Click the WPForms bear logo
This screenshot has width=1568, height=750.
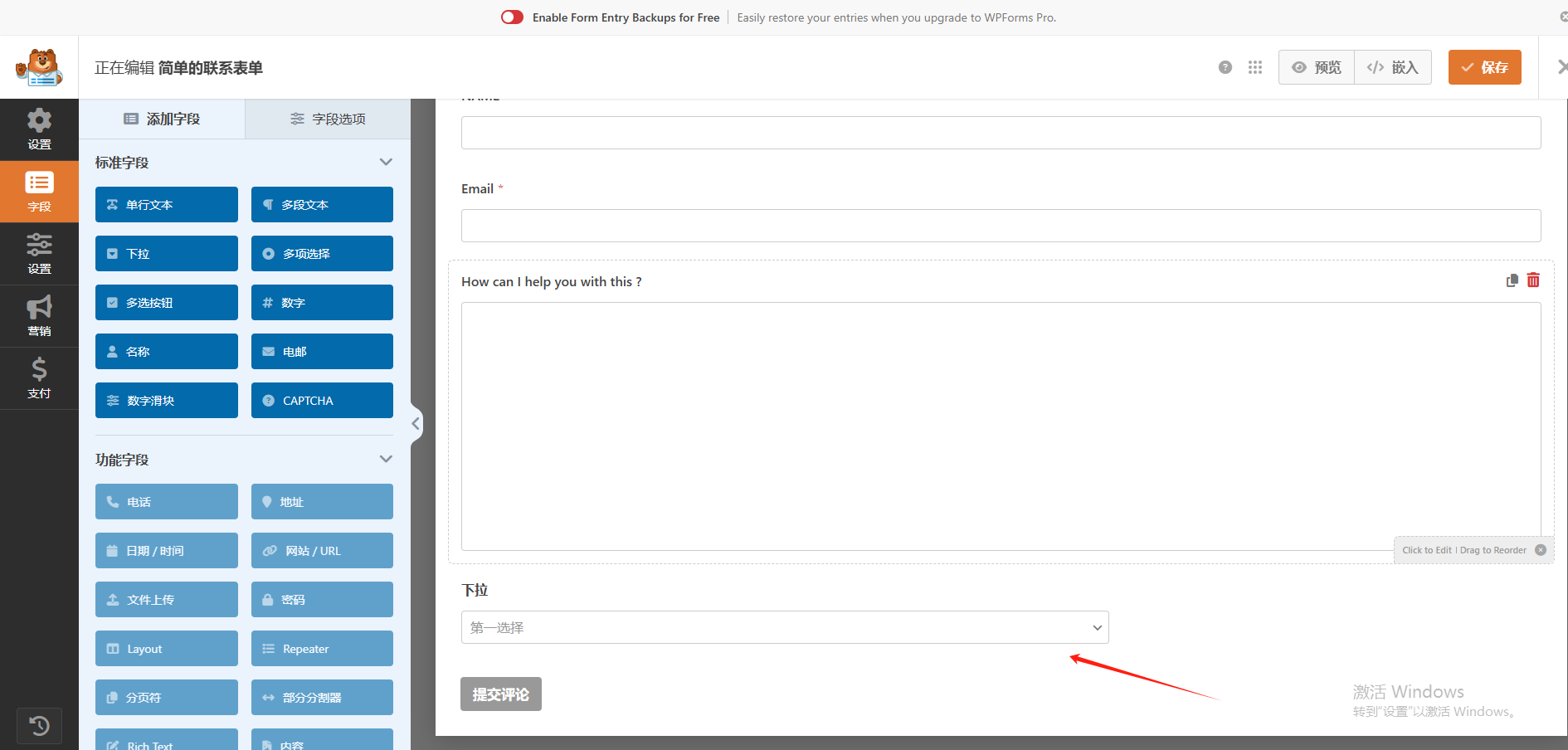pos(39,67)
